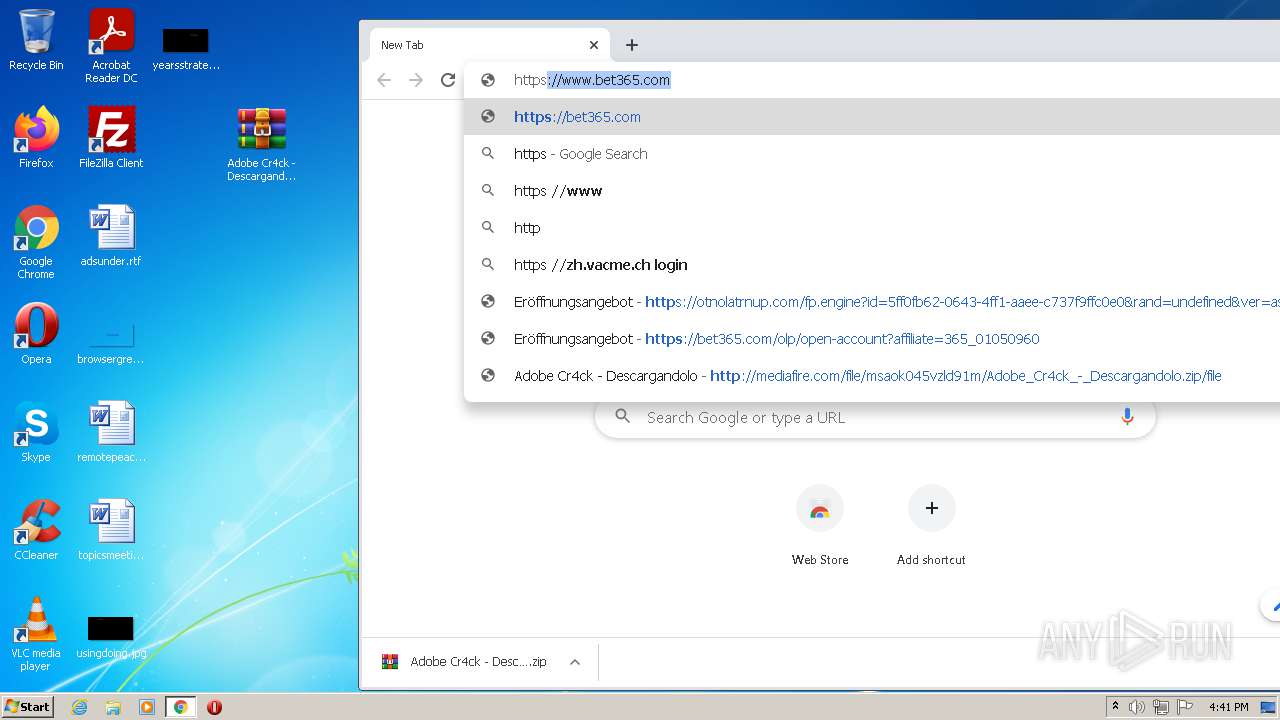Screen dimensions: 1280x720
Task: Open the media player taskbar icon
Action: pyautogui.click(x=147, y=707)
